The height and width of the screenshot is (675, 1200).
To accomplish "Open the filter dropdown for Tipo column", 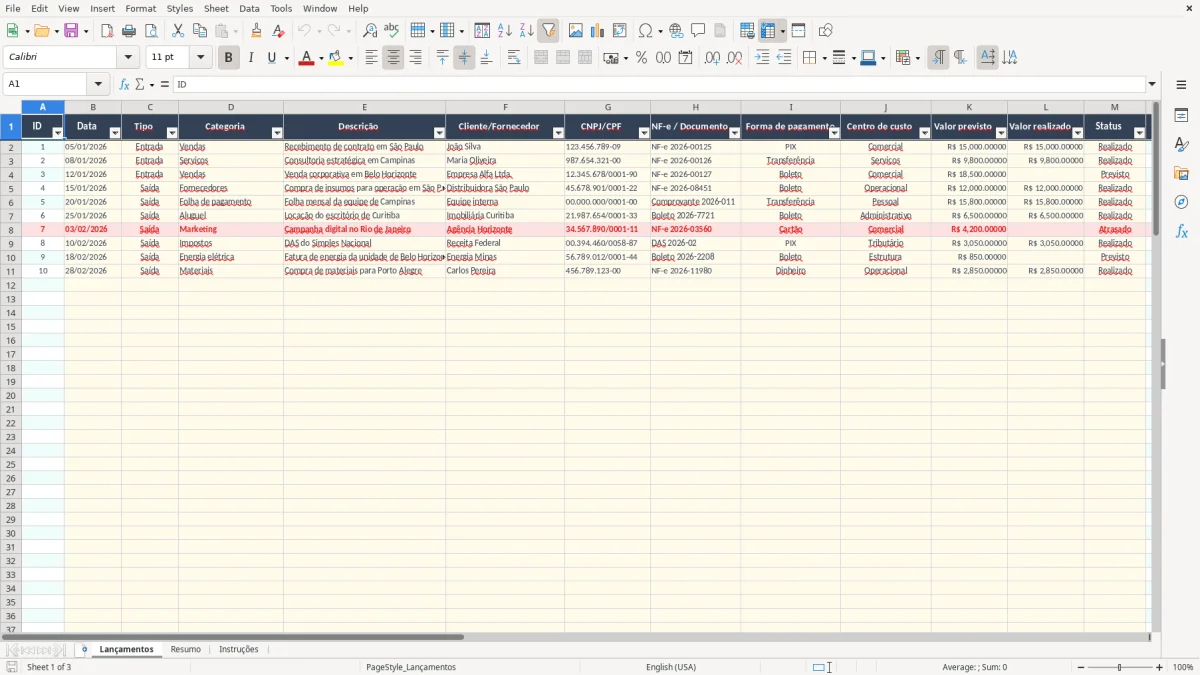I will (x=172, y=133).
